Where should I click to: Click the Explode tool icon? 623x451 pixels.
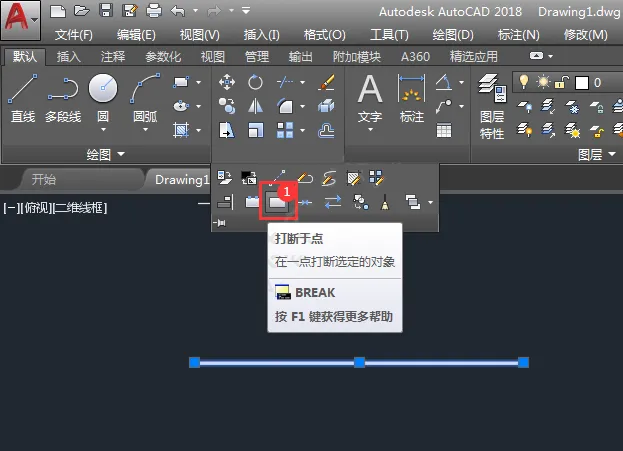tap(326, 106)
